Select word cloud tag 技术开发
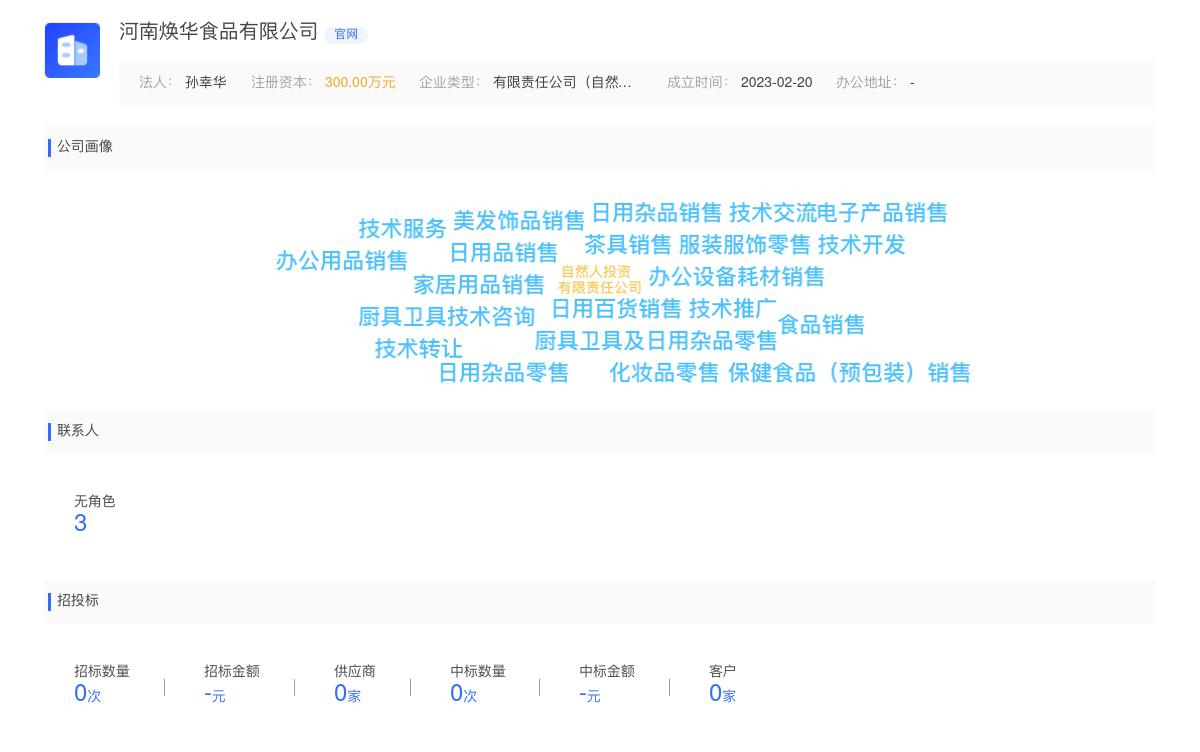Image resolution: width=1200 pixels, height=752 pixels. click(862, 245)
